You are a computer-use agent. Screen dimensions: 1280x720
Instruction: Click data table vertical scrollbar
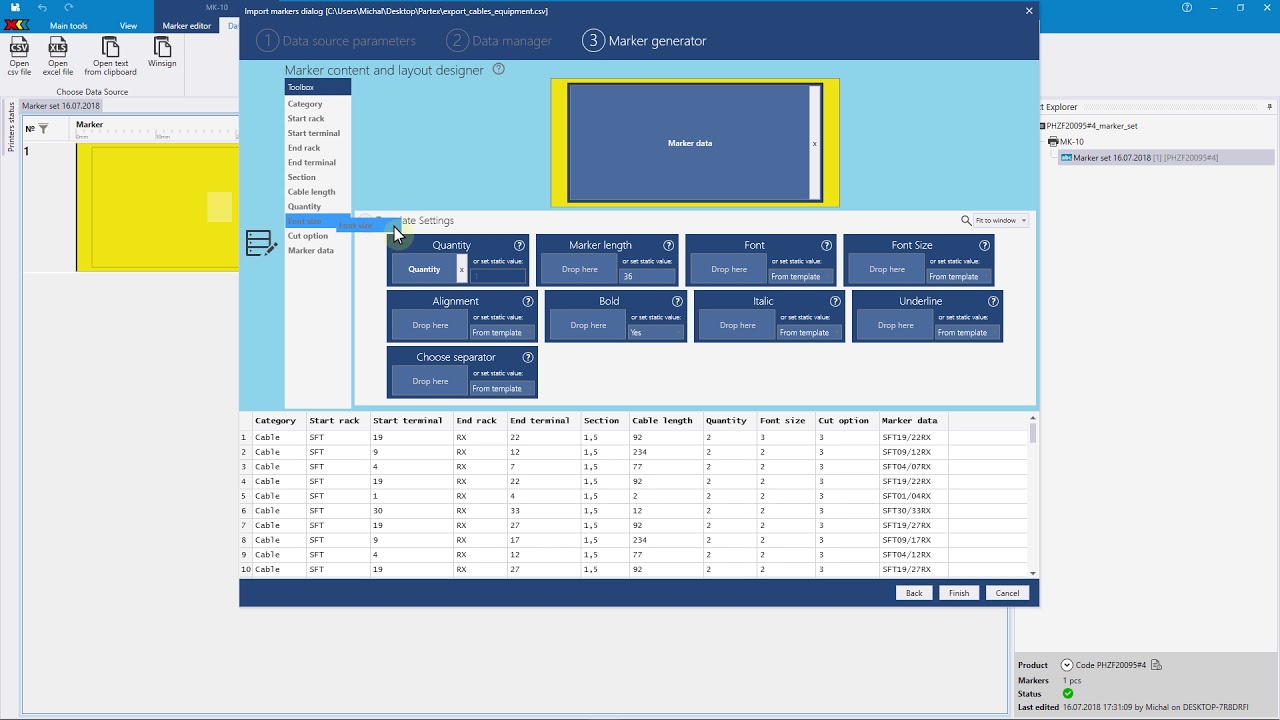(1032, 495)
